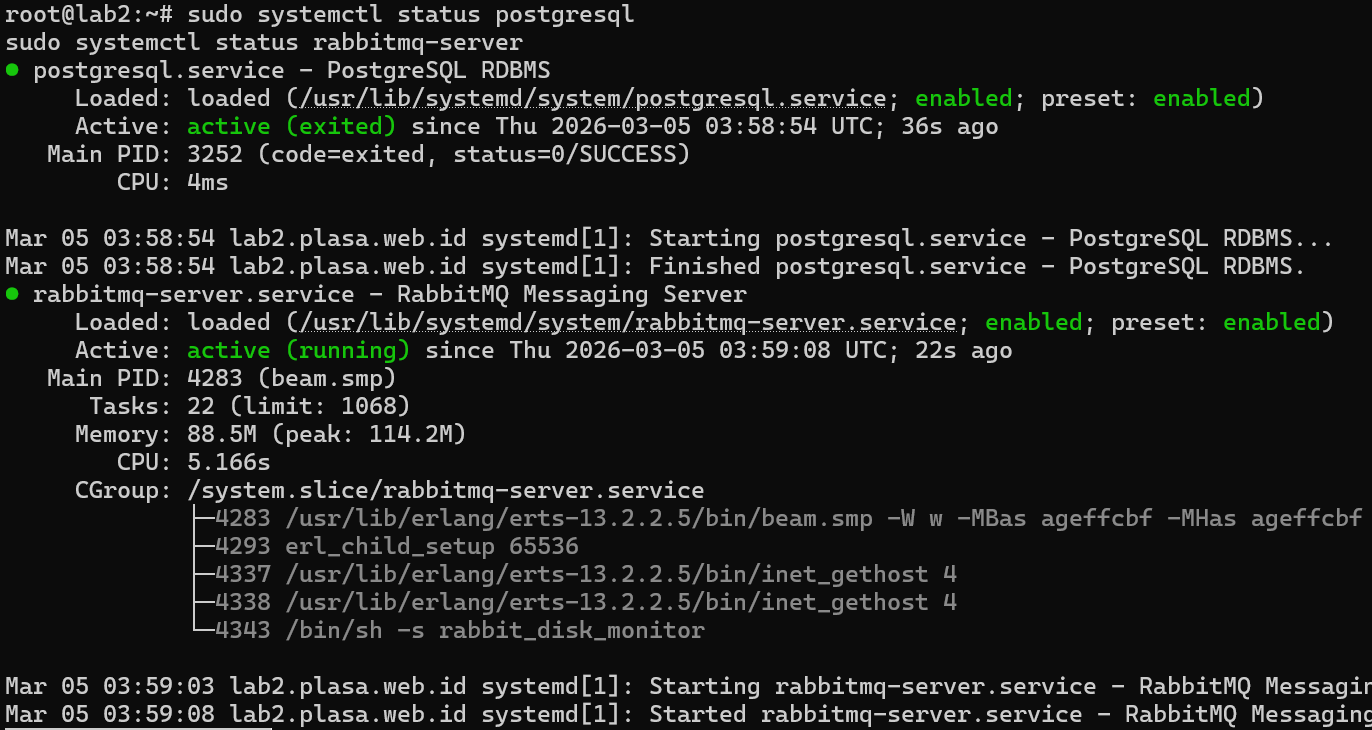Click the green "active (exited)" status text
This screenshot has width=1372, height=730.
(x=291, y=127)
